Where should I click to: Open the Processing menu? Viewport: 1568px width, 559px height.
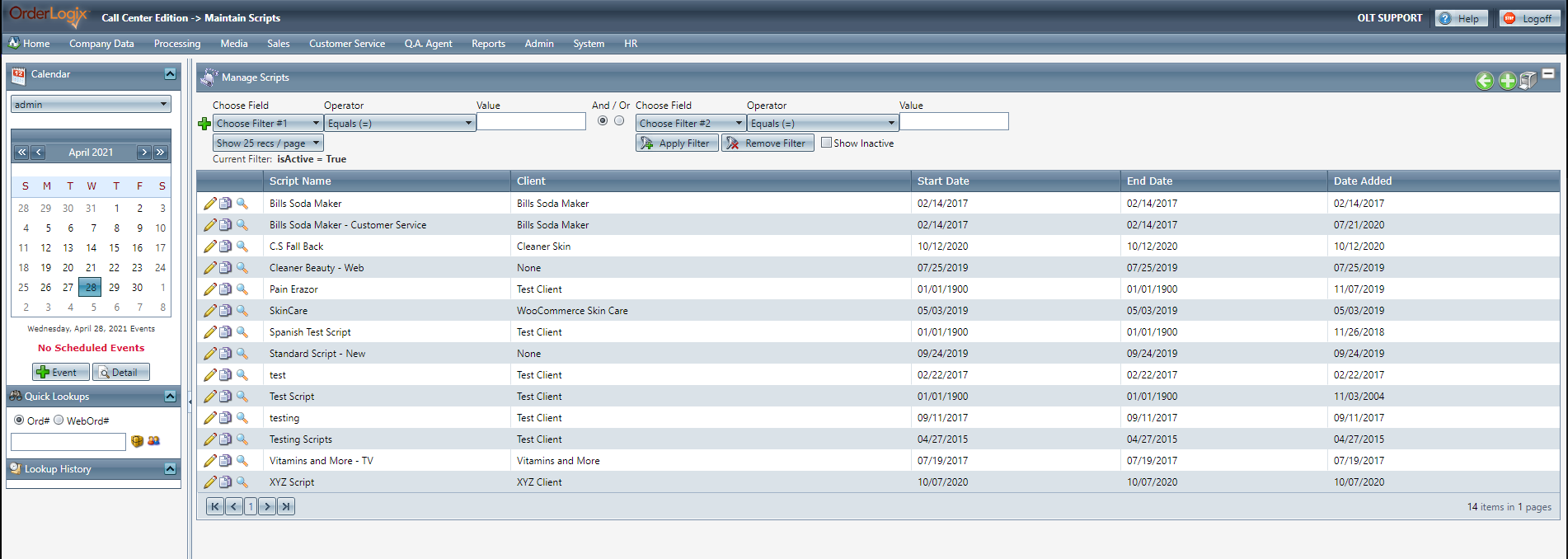(x=177, y=44)
